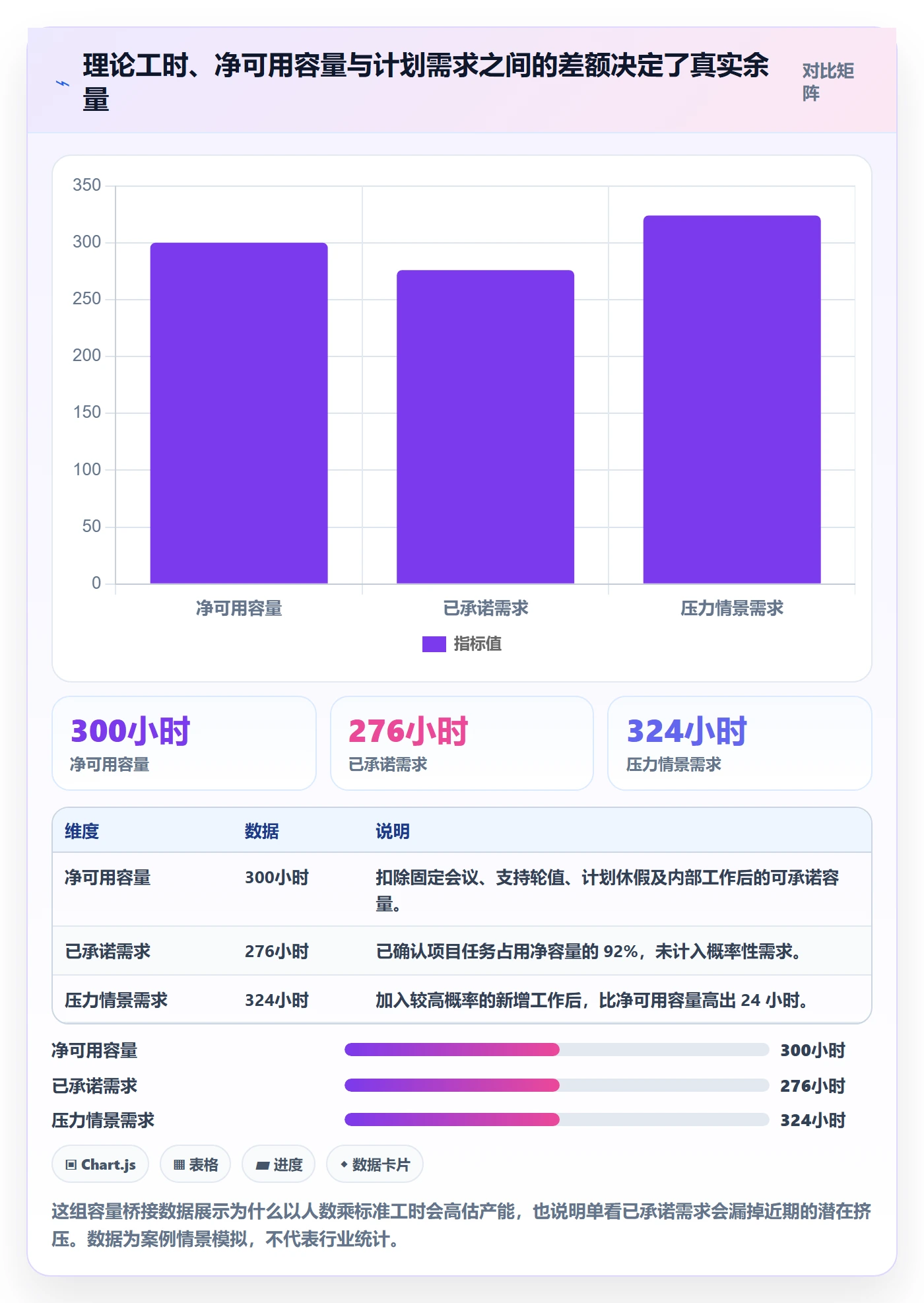Click the 对比矩阵 label in header
924x1303 pixels.
828,82
